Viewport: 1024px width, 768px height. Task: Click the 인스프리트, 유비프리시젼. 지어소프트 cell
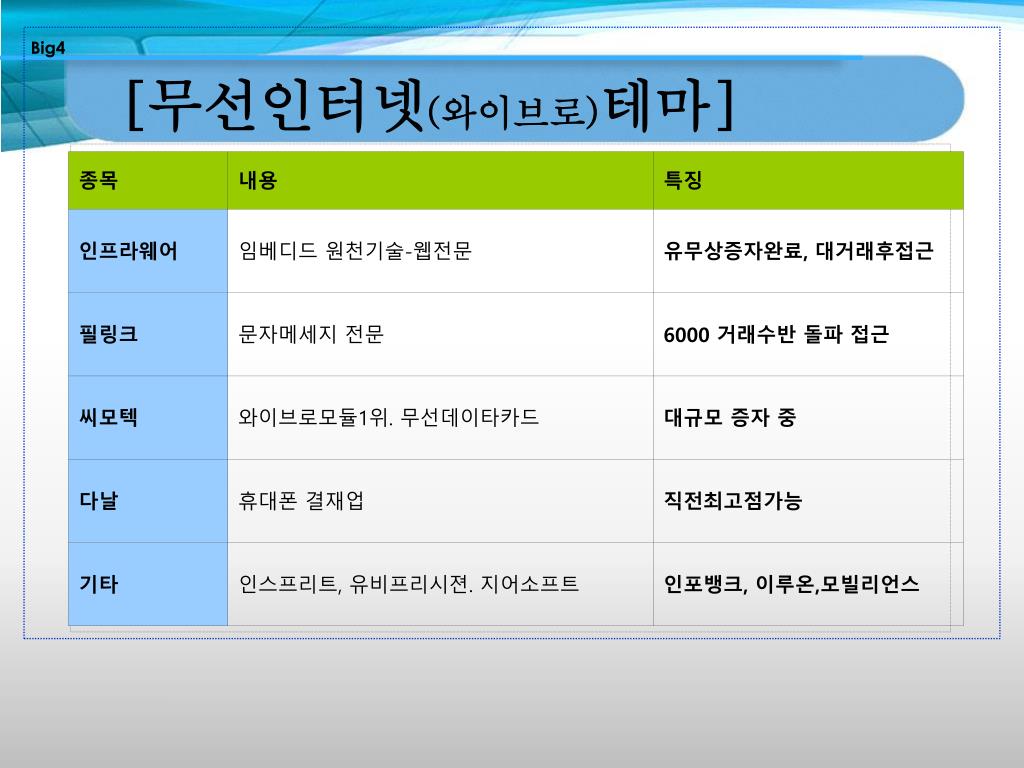pyautogui.click(x=440, y=584)
